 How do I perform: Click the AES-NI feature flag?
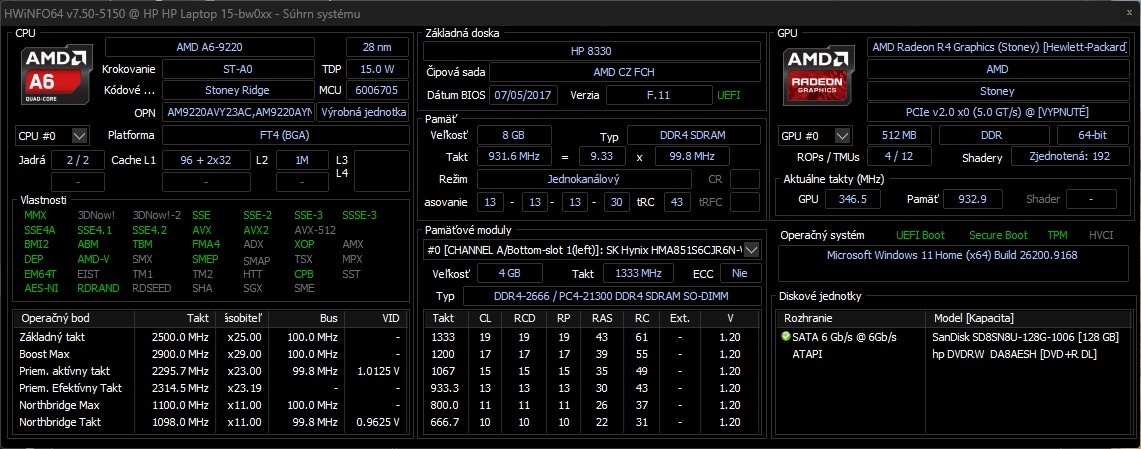tap(39, 288)
